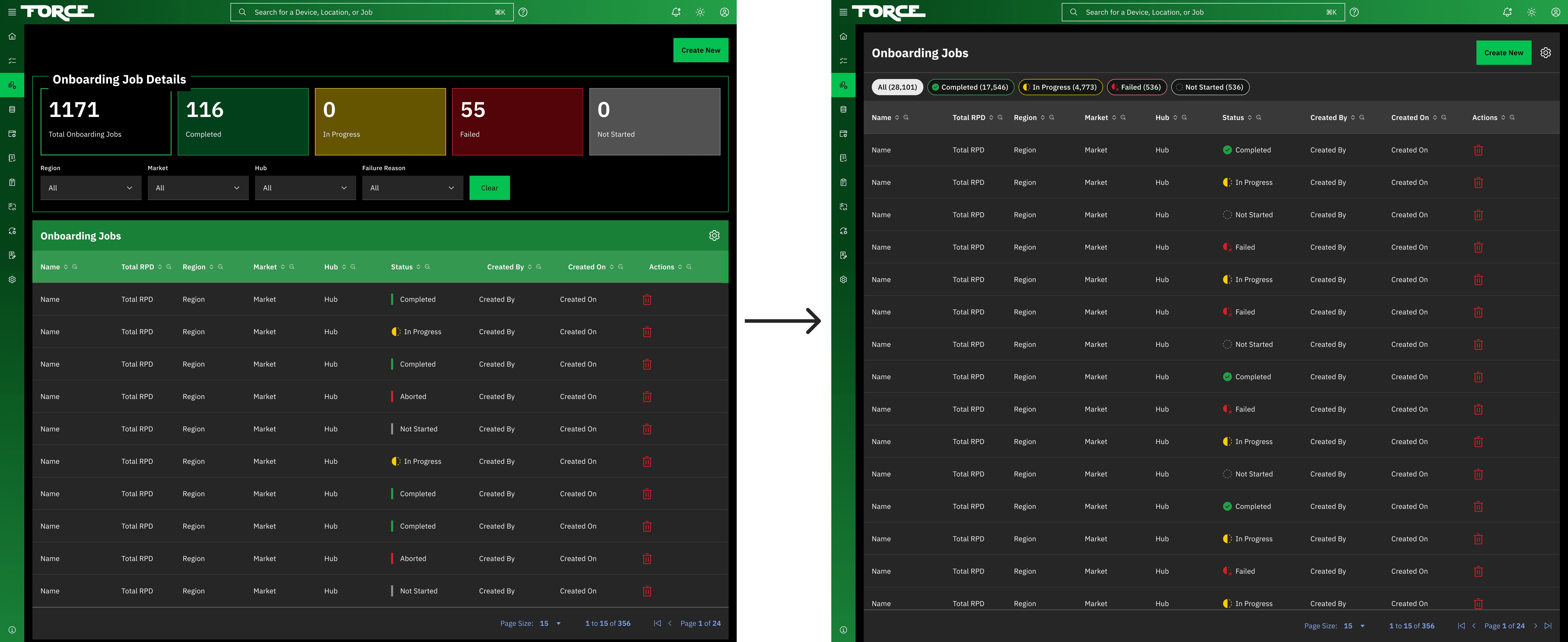Open the Hub filter dropdown
This screenshot has height=642, width=1568.
pos(305,188)
